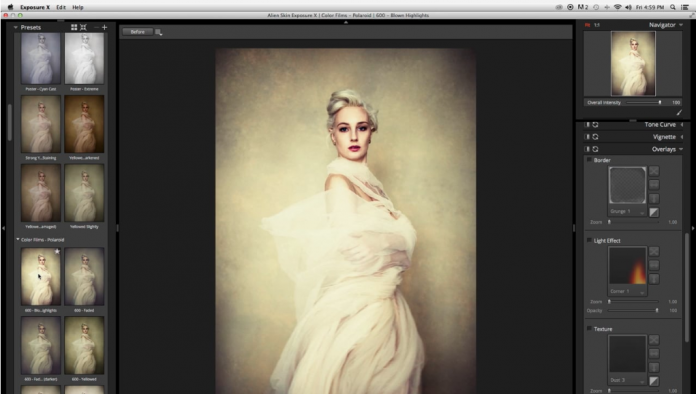Click the brush icon below Overall Intensity
Image resolution: width=696 pixels, height=394 pixels.
point(679,112)
